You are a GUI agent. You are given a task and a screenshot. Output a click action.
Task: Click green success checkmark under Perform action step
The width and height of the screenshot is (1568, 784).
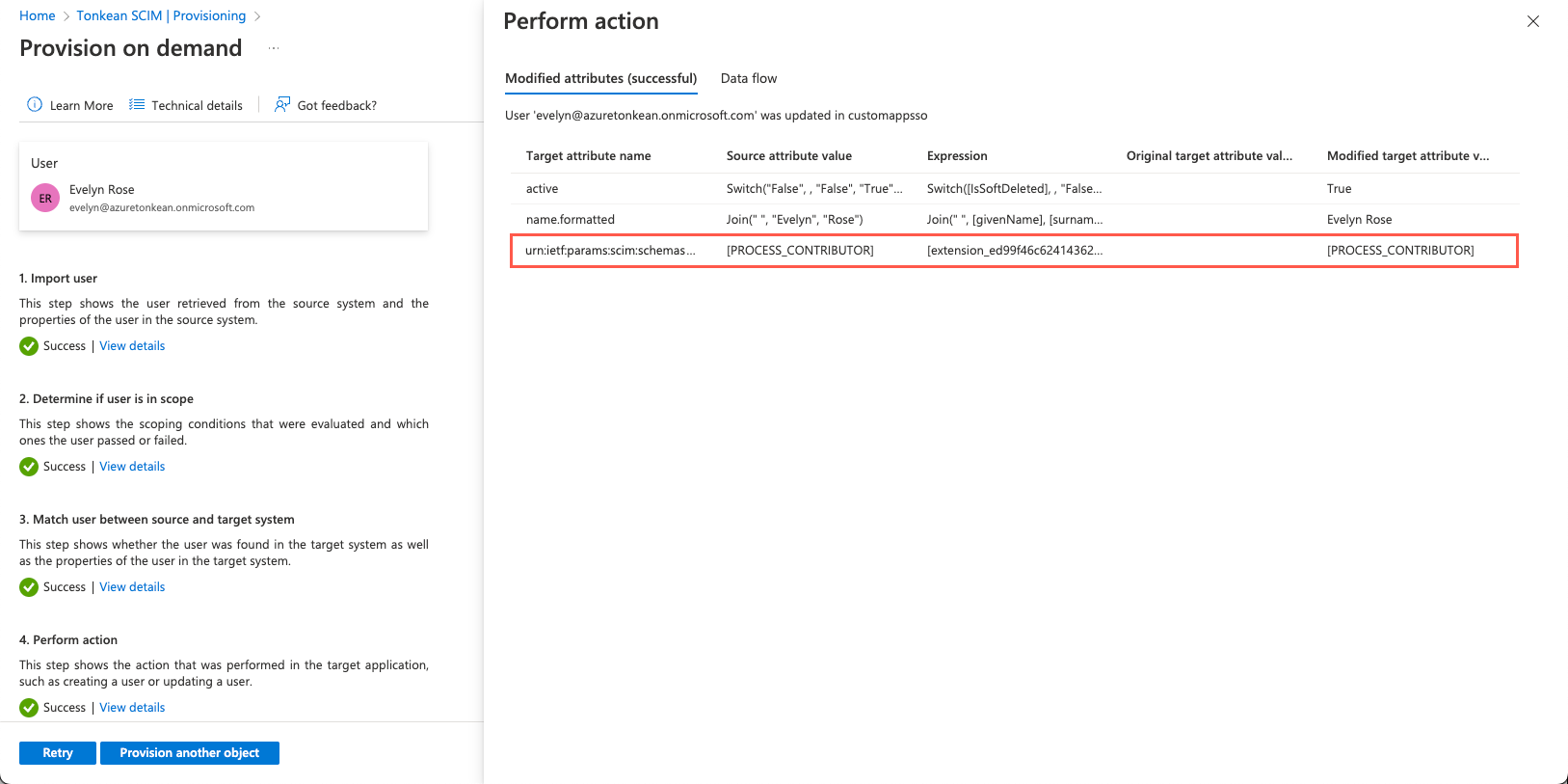point(29,708)
